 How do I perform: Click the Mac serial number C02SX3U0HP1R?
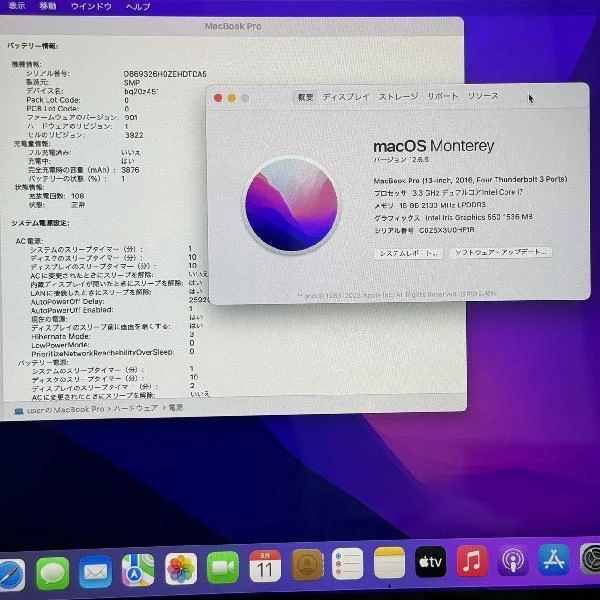[447, 230]
